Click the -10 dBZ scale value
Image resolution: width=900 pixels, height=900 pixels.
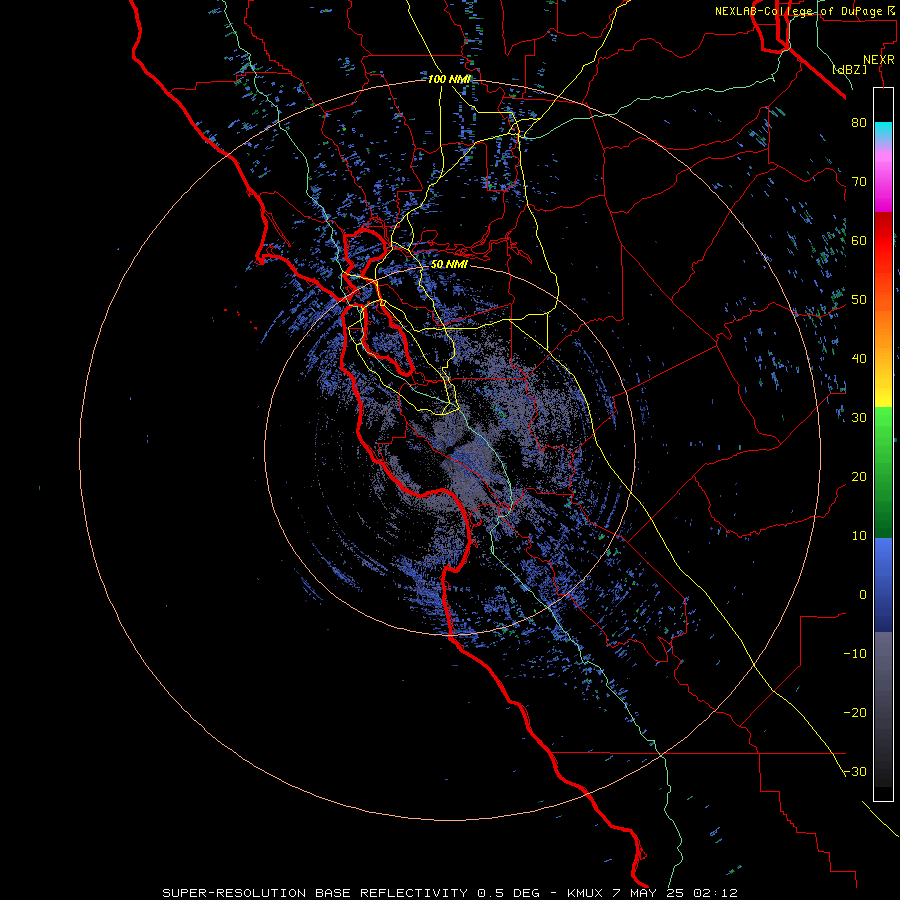click(x=855, y=654)
